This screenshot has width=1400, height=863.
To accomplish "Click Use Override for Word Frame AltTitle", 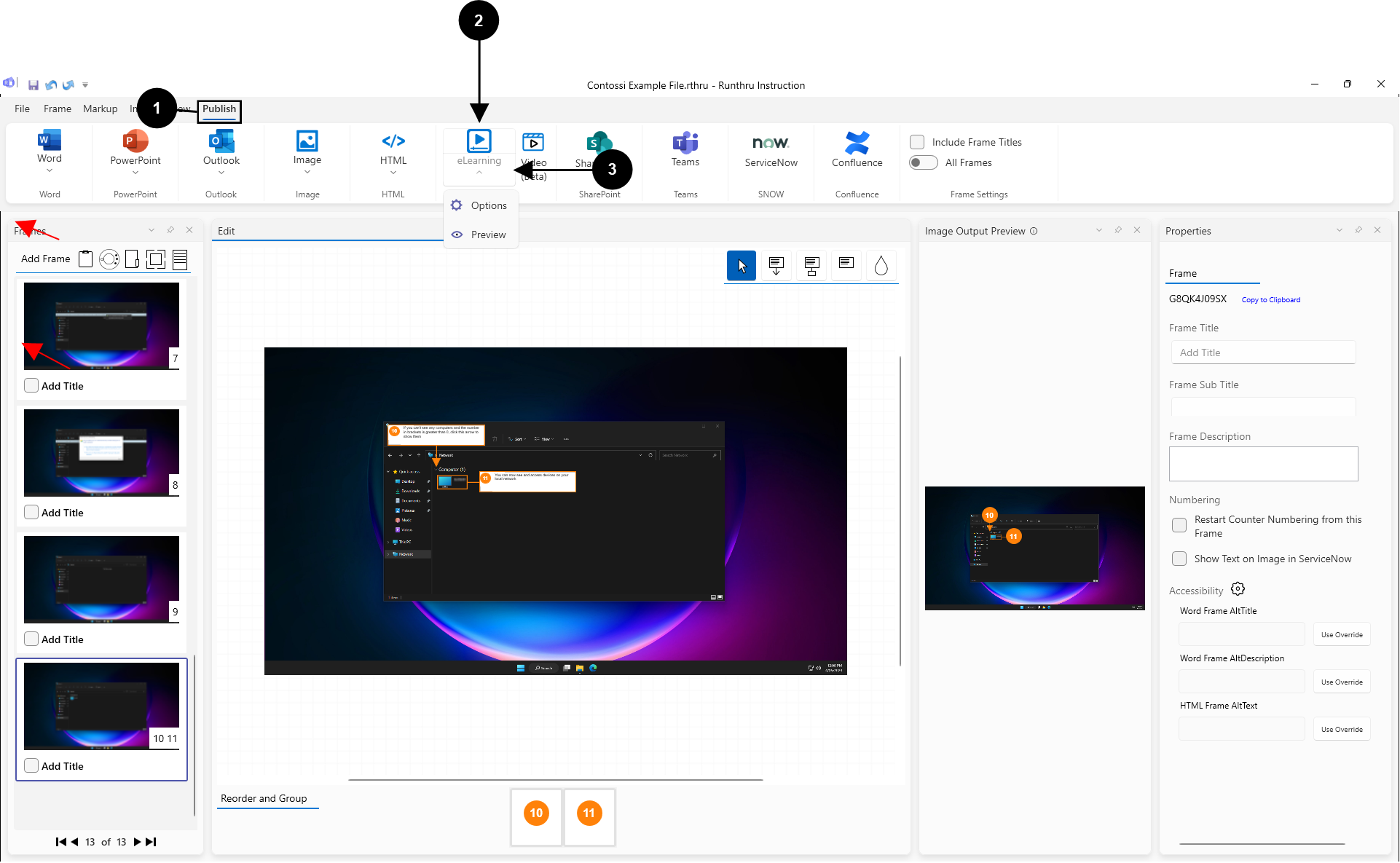I will point(1341,634).
